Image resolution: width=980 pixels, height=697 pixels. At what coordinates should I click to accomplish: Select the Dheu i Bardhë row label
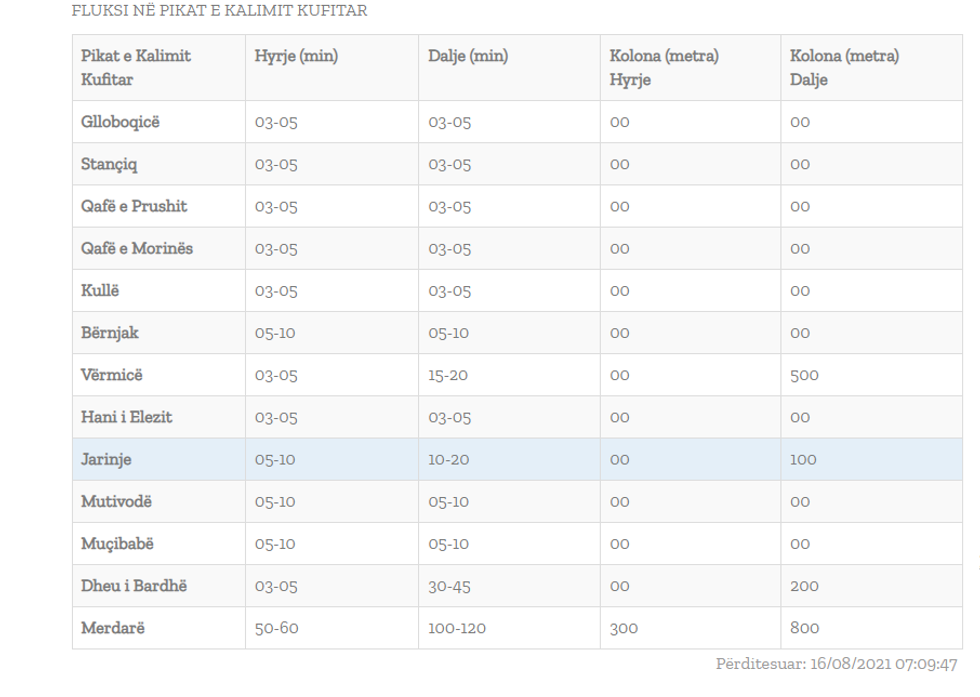[134, 586]
